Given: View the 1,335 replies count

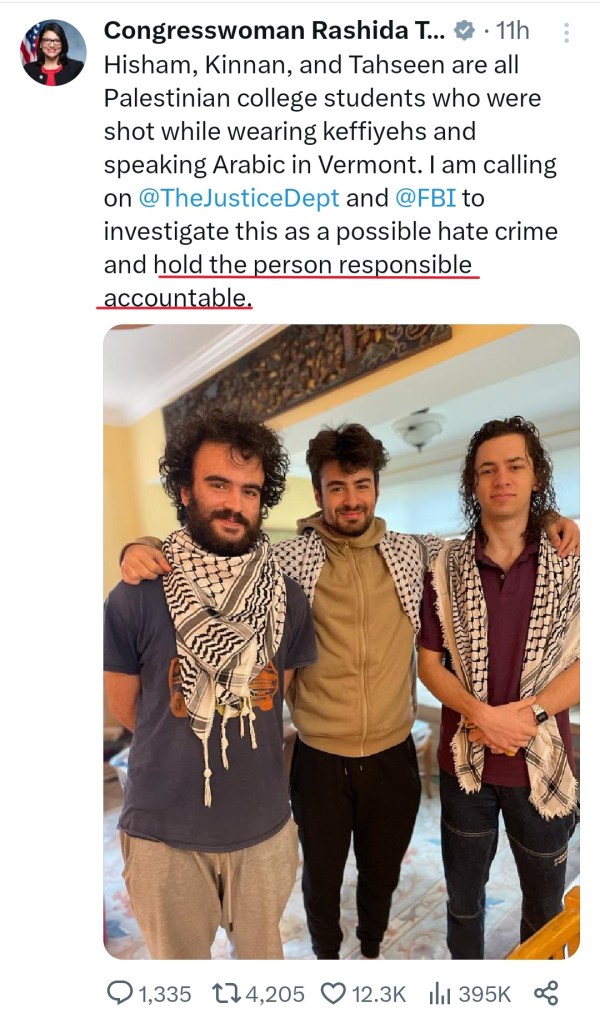Looking at the screenshot, I should [x=164, y=994].
